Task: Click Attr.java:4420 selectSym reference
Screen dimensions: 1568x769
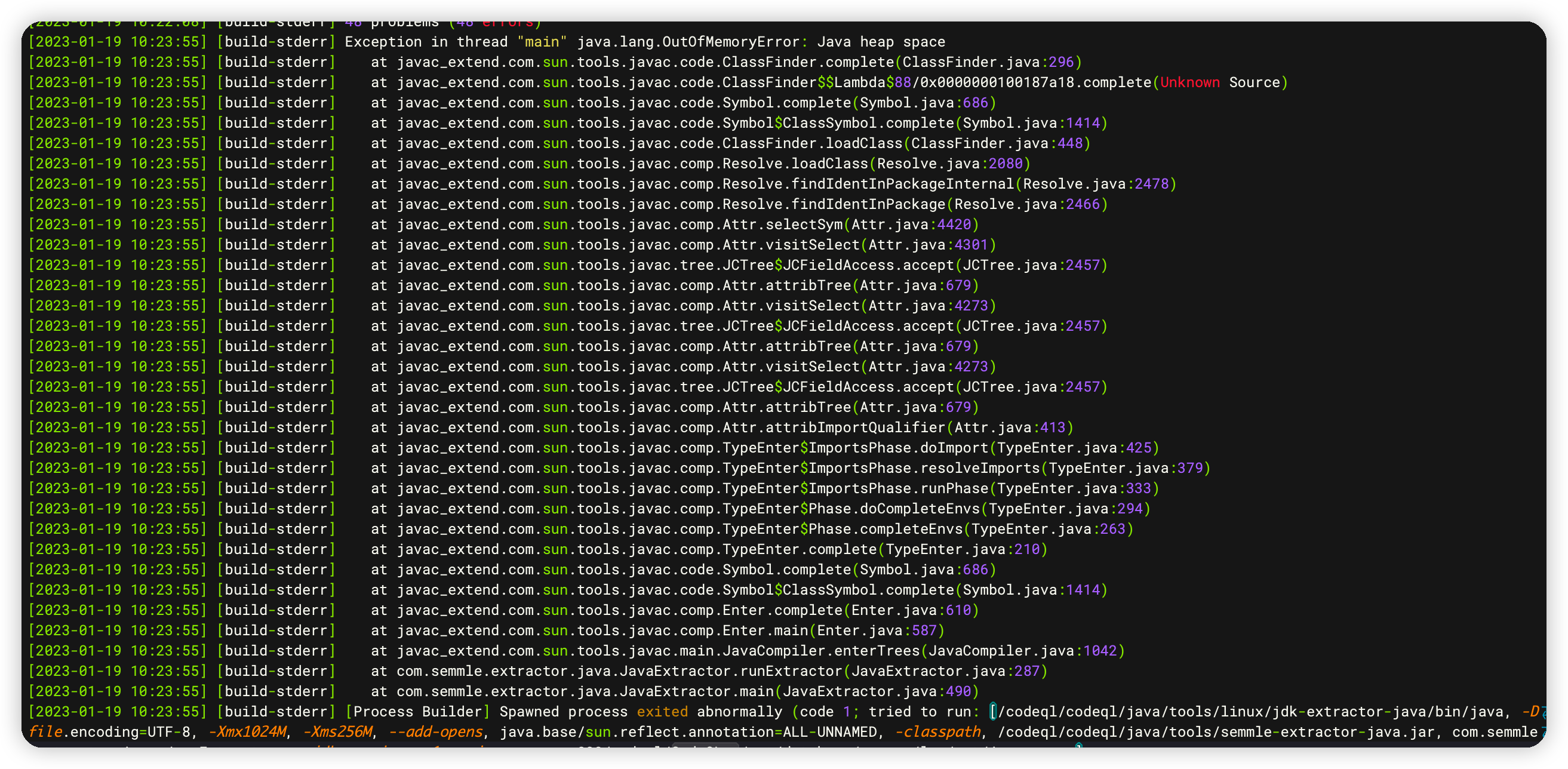Action: 911,224
